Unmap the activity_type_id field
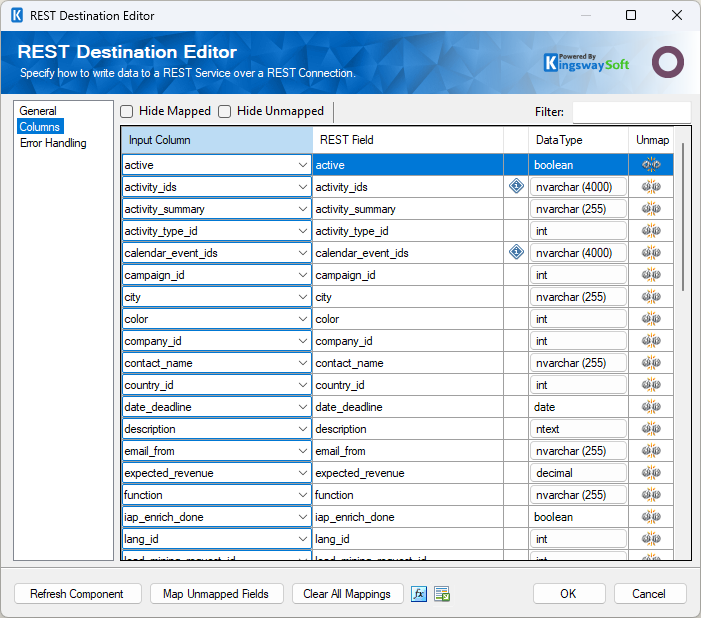 click(x=651, y=231)
